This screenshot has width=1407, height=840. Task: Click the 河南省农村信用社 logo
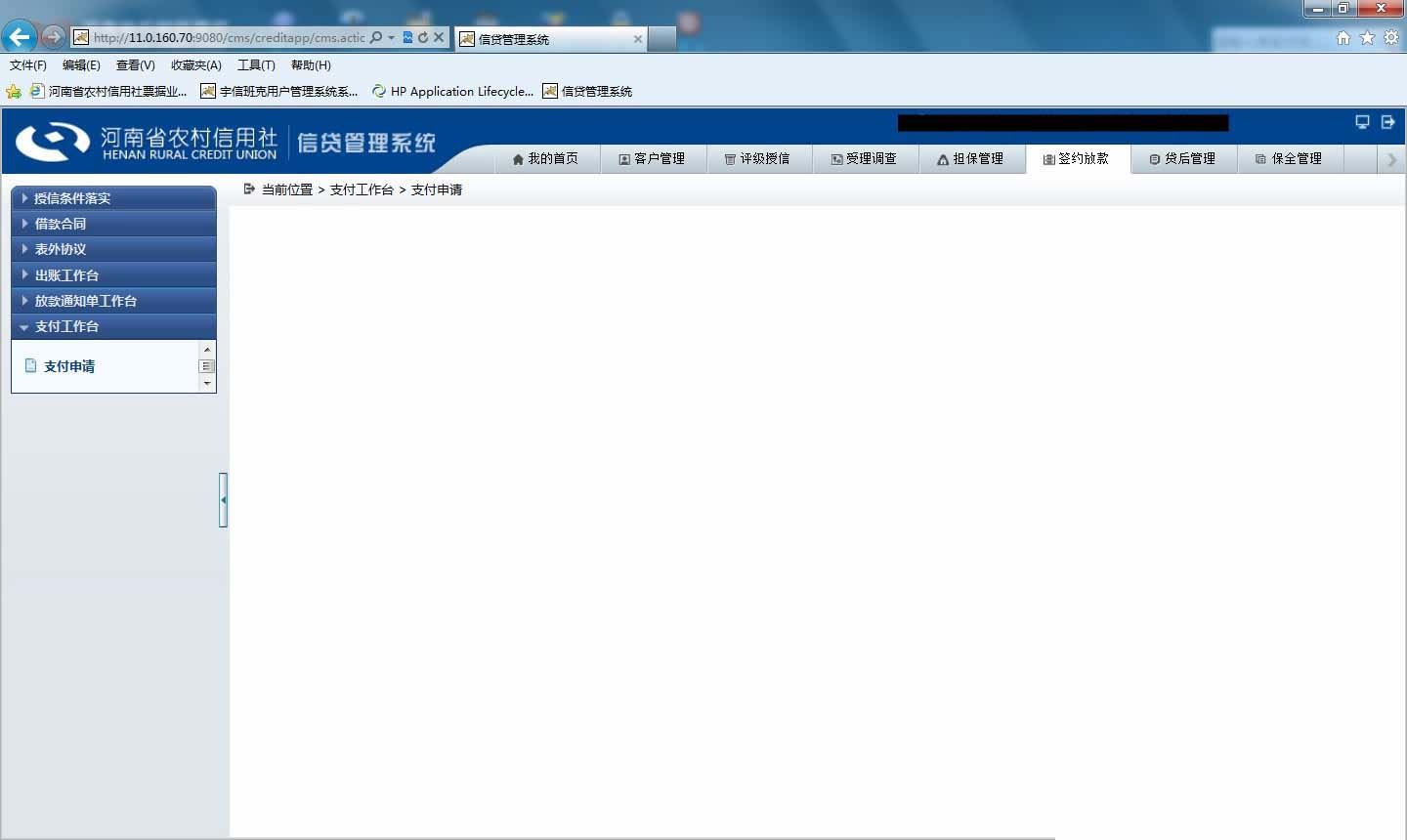pyautogui.click(x=147, y=142)
